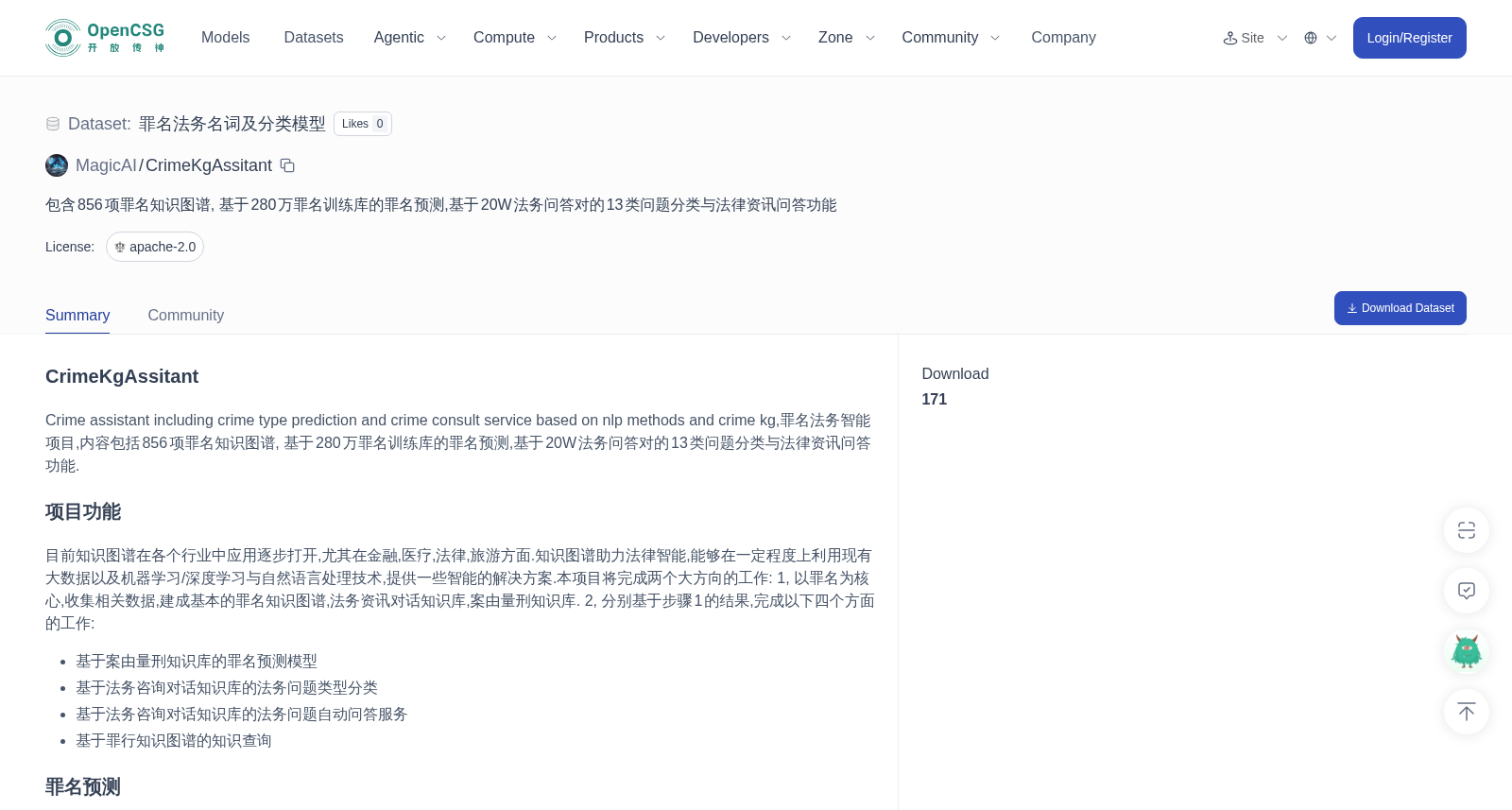Viewport: 1512px width, 810px height.
Task: Expand the Developers menu chevron
Action: click(x=785, y=38)
